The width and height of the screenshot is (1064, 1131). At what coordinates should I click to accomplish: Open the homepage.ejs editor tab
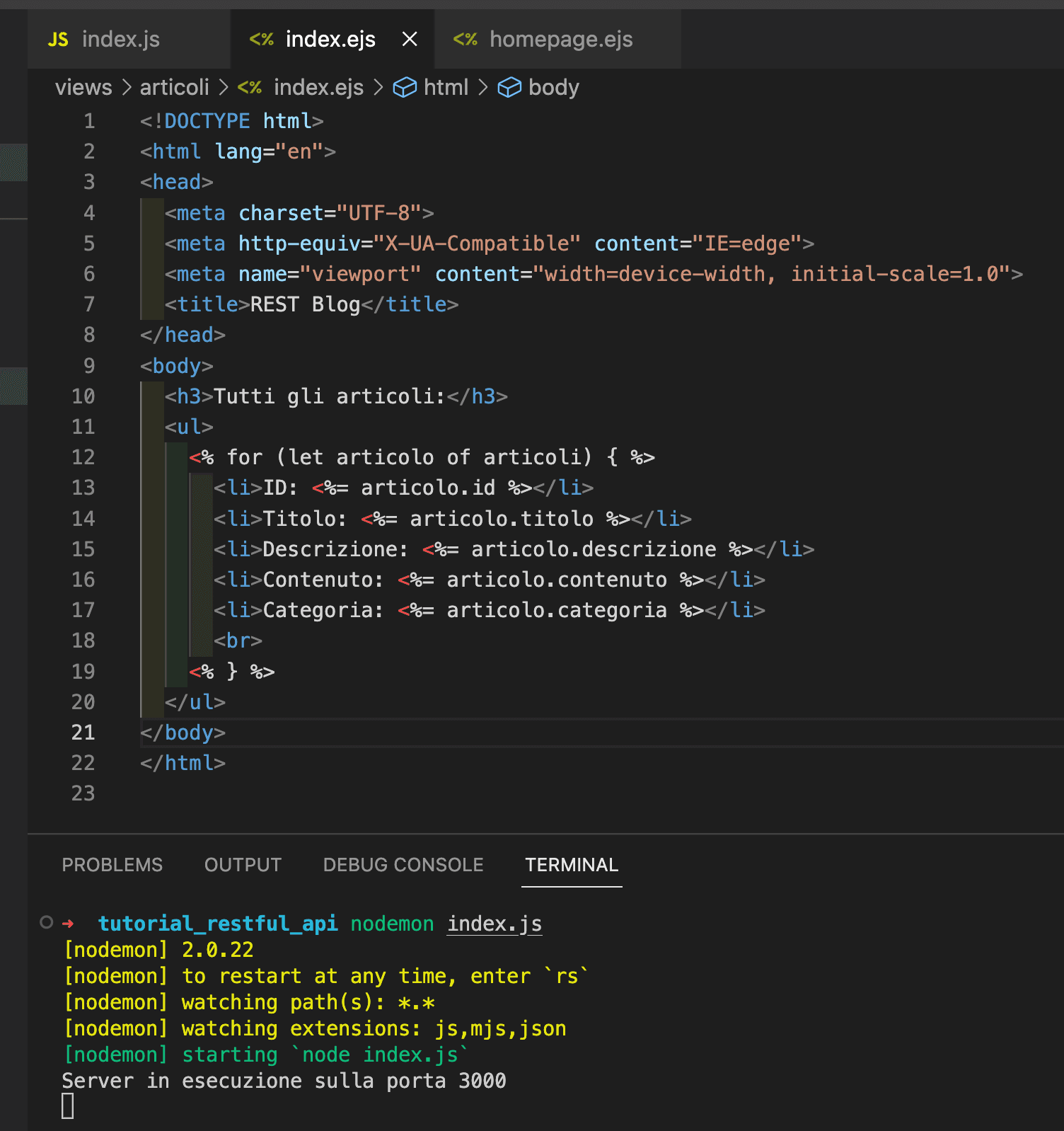click(557, 39)
